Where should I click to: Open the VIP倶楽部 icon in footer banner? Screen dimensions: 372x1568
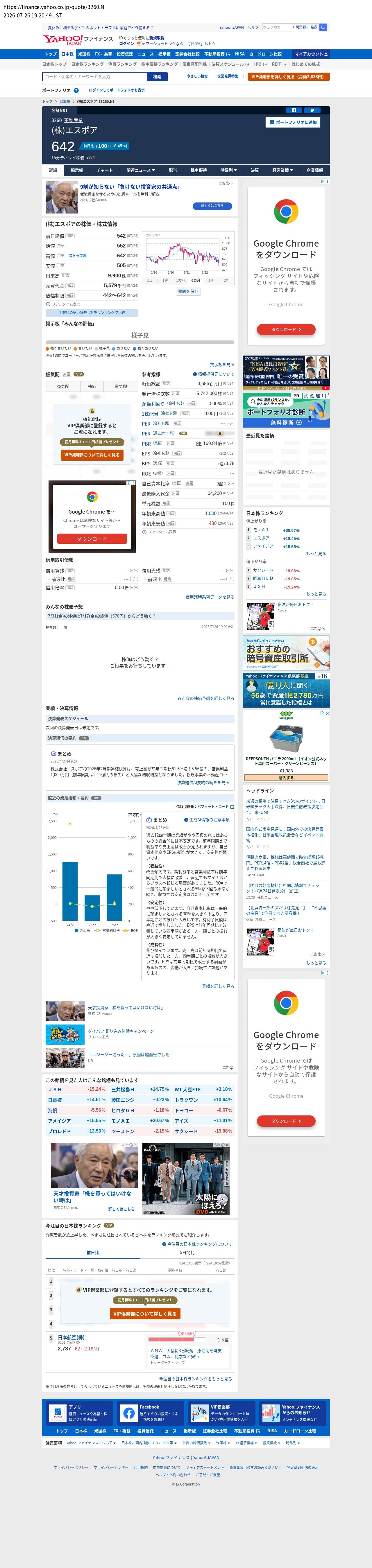(x=200, y=1413)
